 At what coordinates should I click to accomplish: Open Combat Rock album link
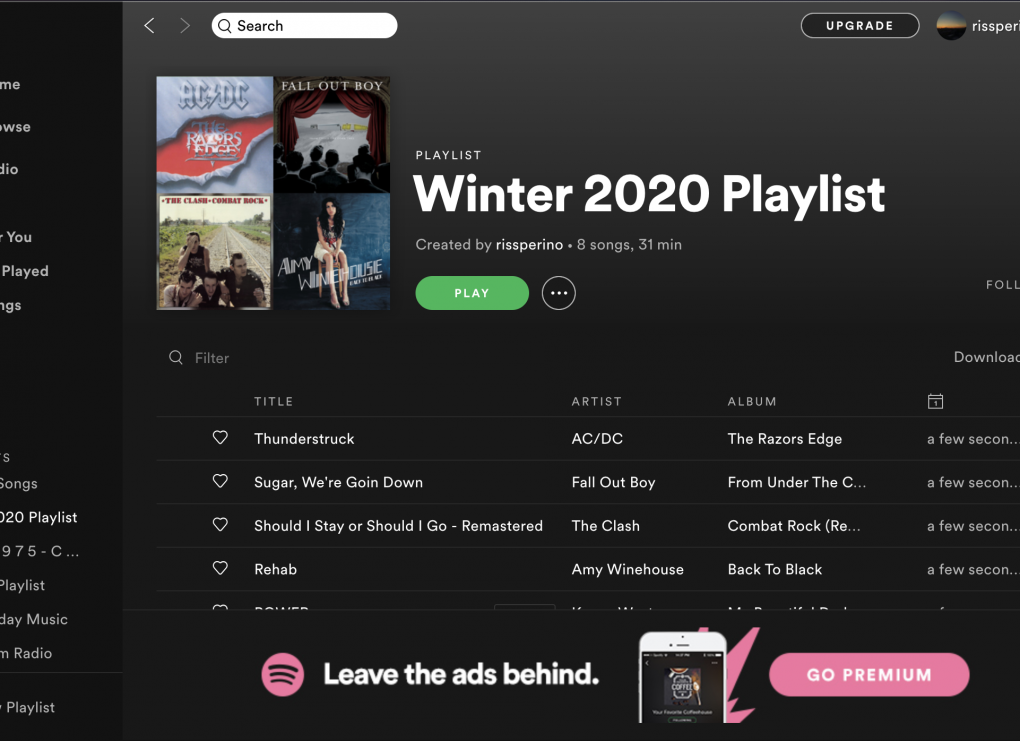pos(794,526)
